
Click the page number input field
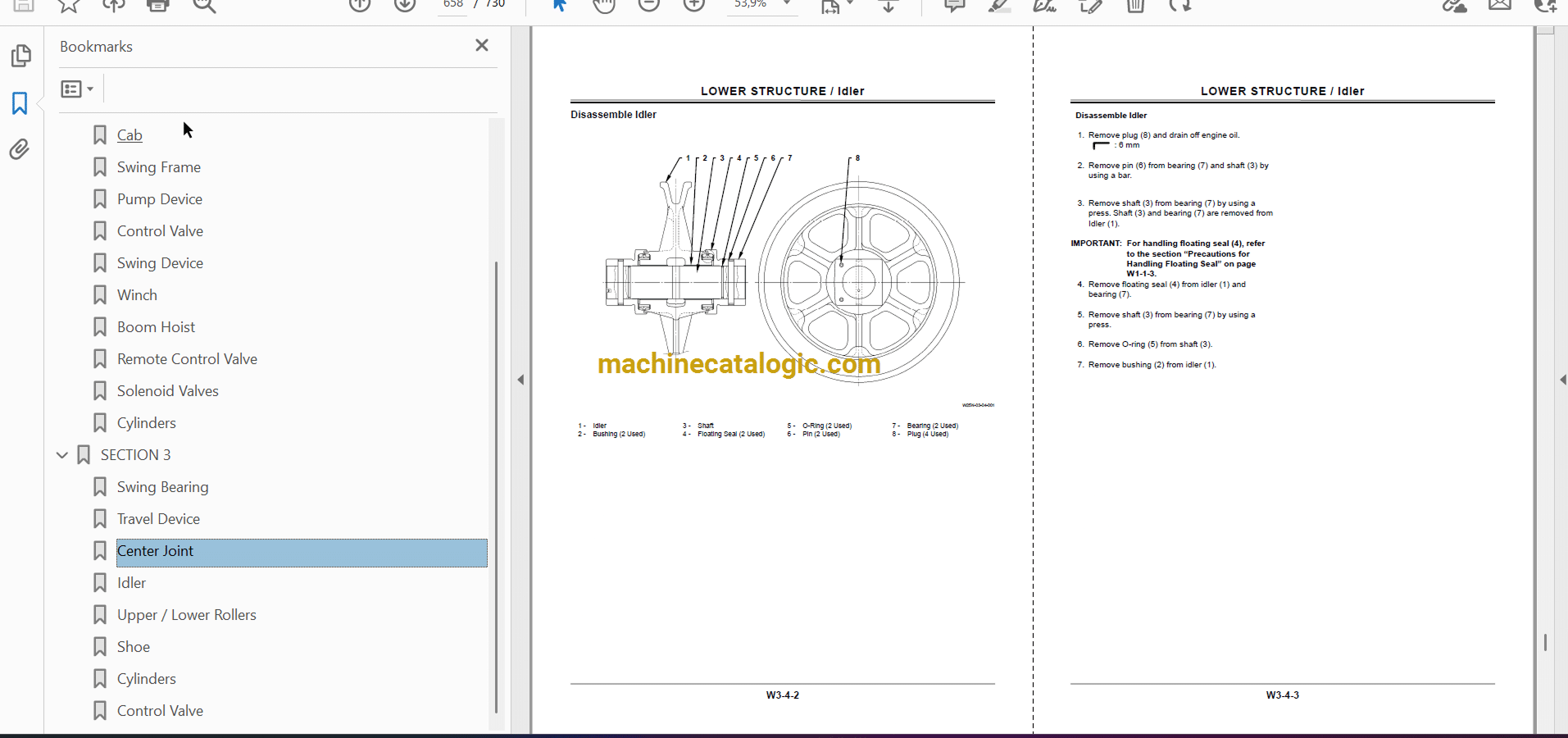pos(453,5)
